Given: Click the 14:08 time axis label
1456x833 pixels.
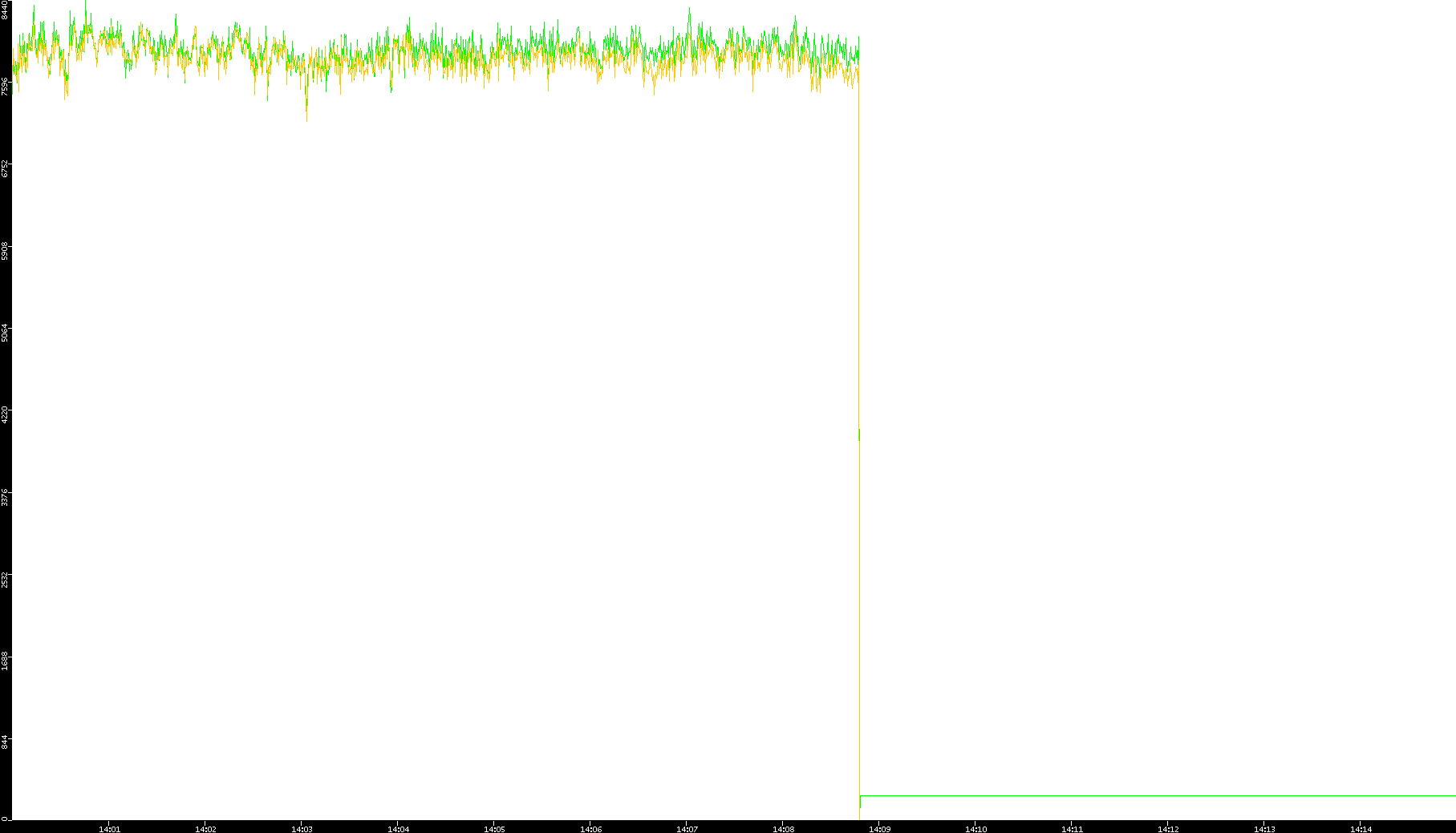Looking at the screenshot, I should pos(784,829).
